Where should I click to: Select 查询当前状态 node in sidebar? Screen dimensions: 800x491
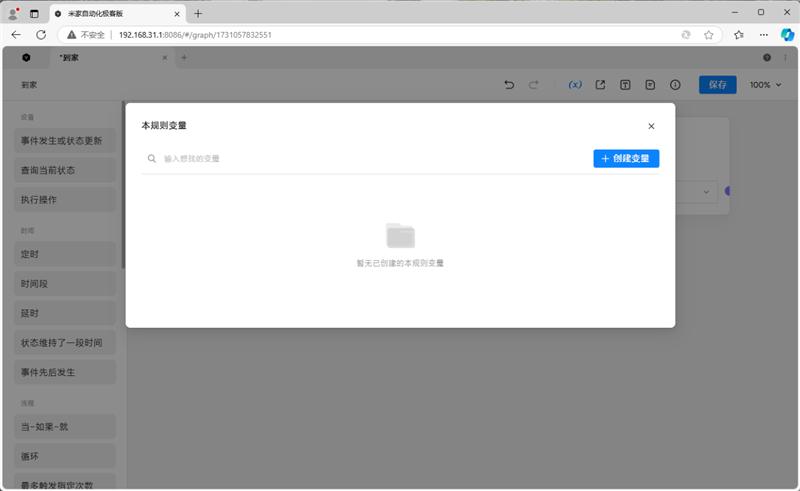pyautogui.click(x=65, y=170)
